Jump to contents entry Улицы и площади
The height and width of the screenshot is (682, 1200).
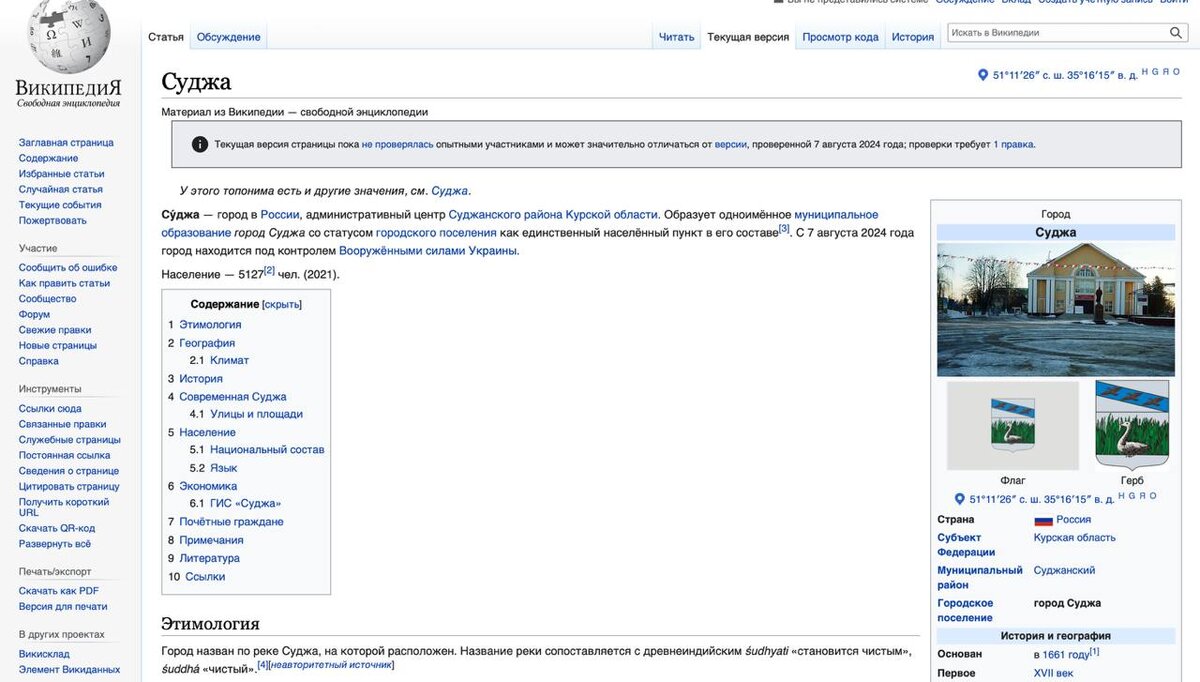pos(256,414)
